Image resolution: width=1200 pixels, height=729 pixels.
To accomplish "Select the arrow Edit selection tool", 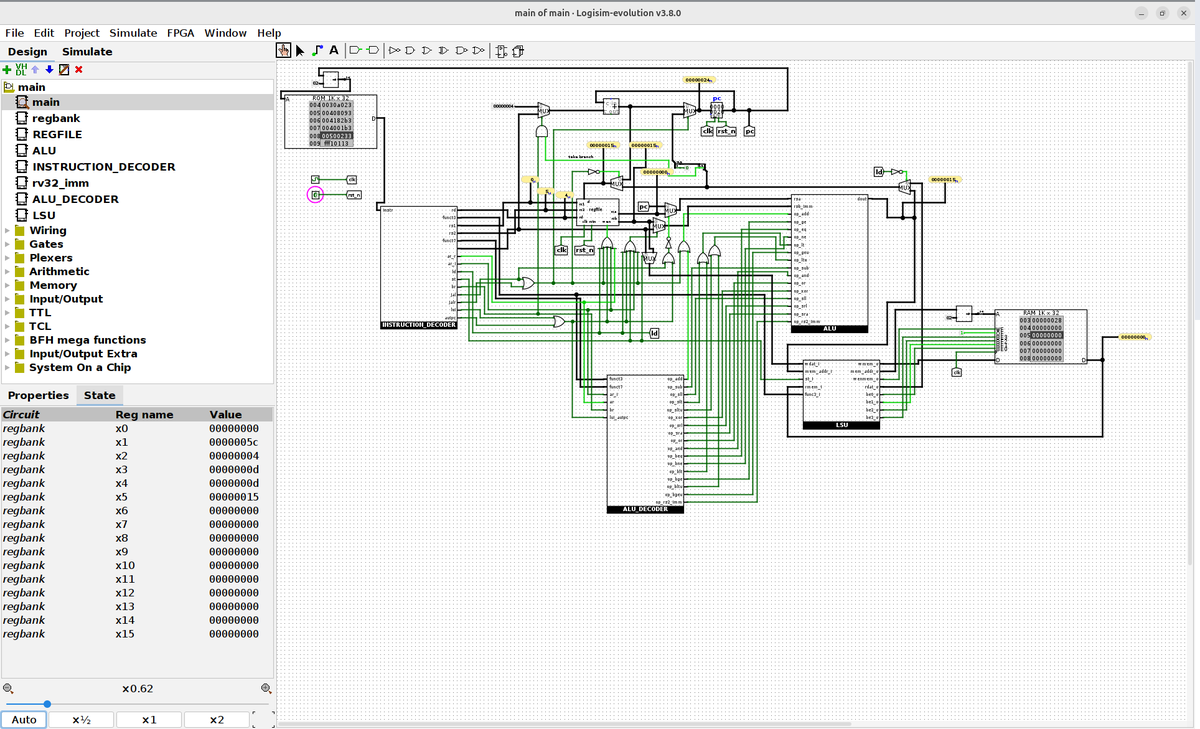I will (300, 50).
